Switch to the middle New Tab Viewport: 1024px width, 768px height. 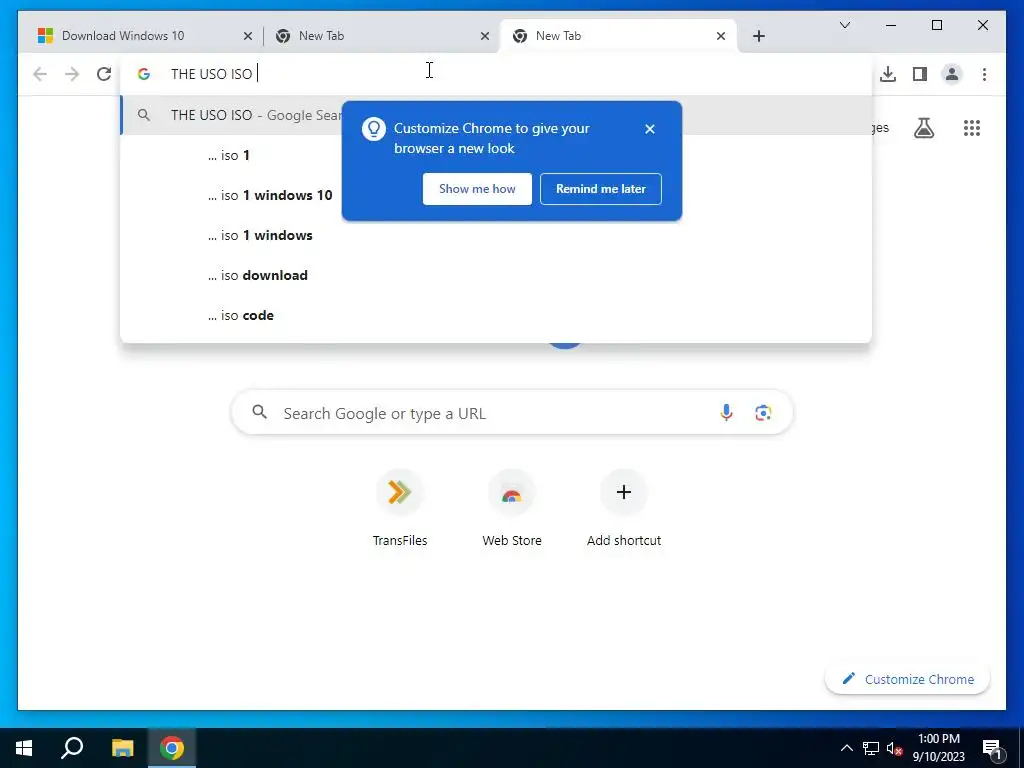coord(381,36)
